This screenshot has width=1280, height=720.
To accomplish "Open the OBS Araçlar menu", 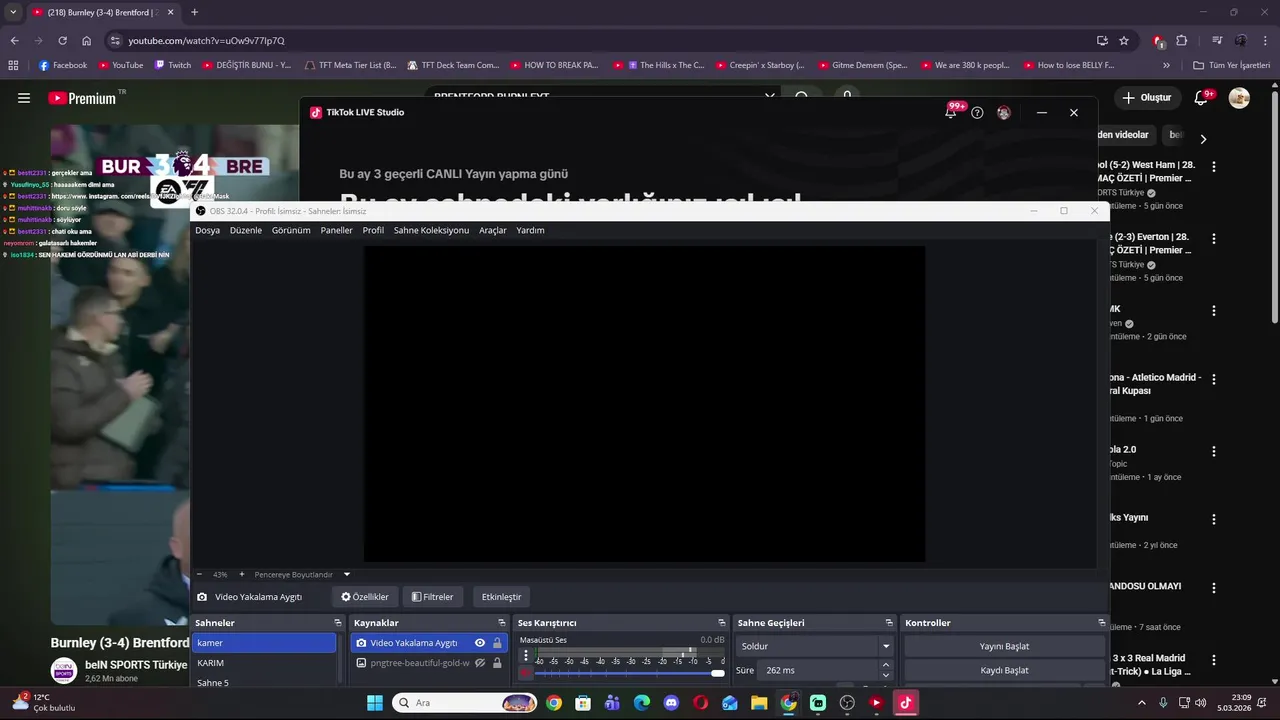I will click(x=493, y=230).
